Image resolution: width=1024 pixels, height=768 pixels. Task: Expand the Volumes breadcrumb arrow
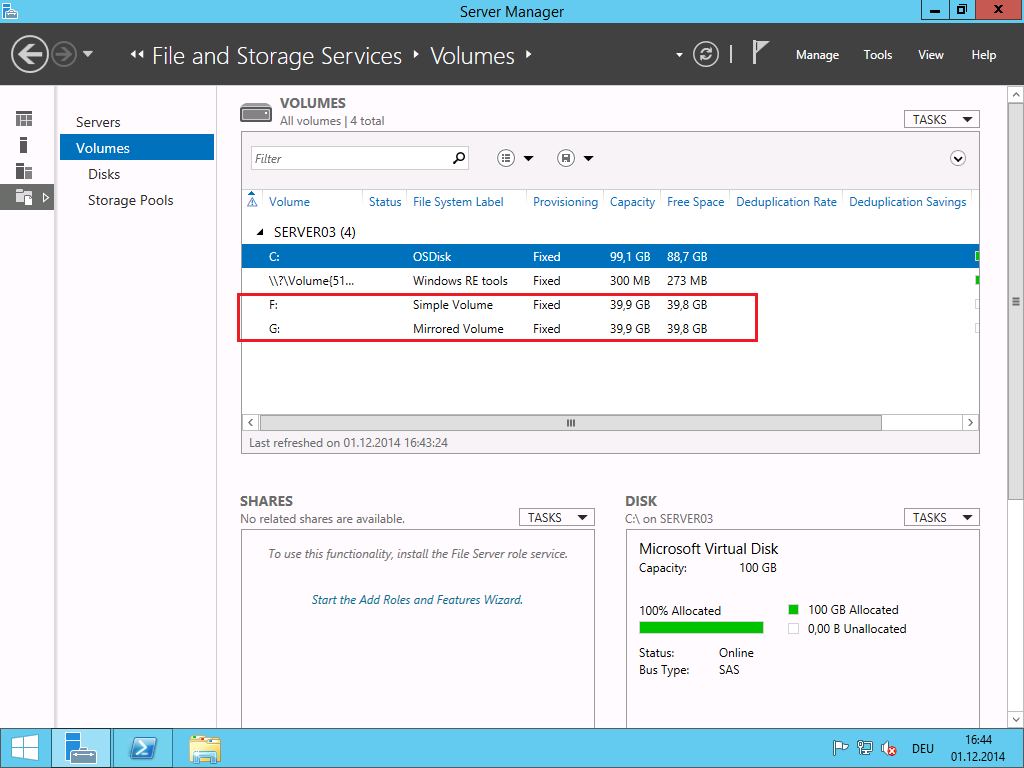point(528,54)
